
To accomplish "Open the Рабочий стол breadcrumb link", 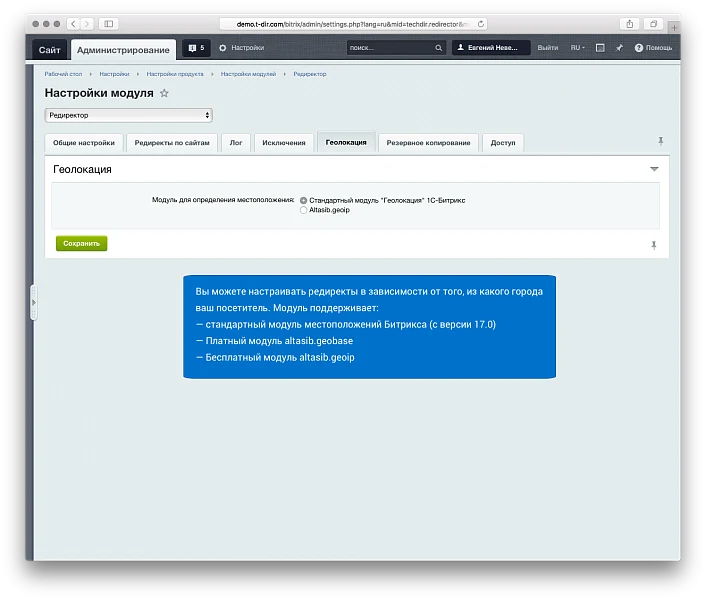I will (x=63, y=74).
